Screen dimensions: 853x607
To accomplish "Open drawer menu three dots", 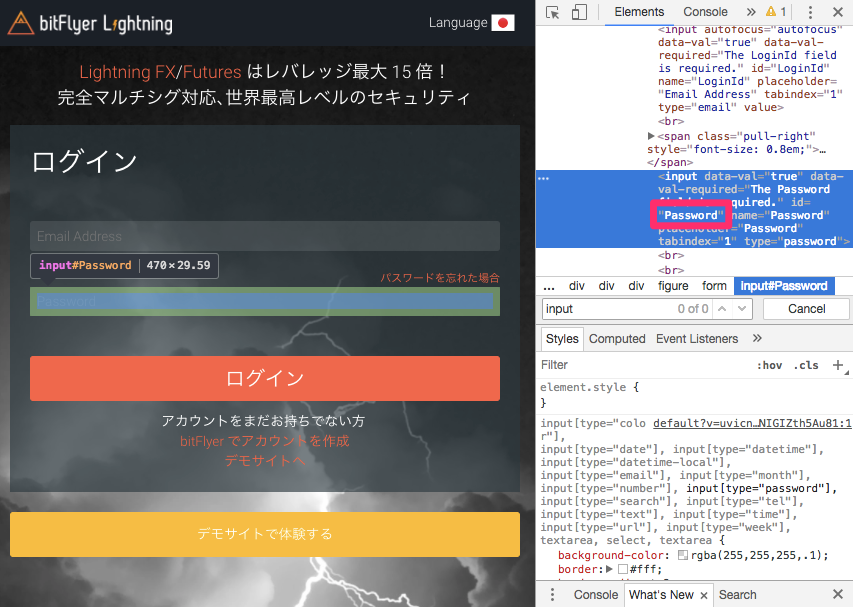I will click(x=552, y=594).
